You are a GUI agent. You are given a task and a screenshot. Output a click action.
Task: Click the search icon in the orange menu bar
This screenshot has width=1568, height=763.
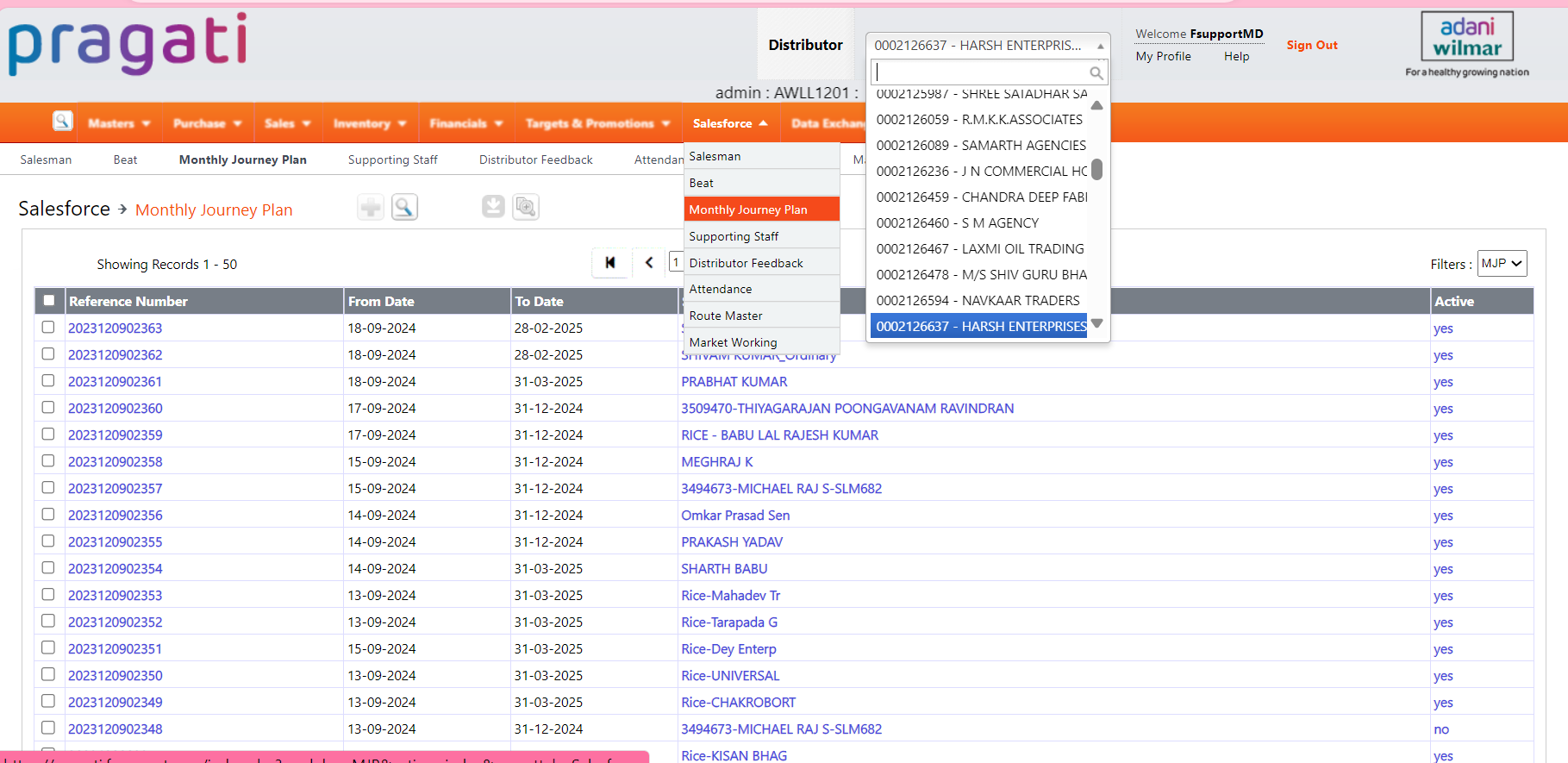(x=63, y=121)
